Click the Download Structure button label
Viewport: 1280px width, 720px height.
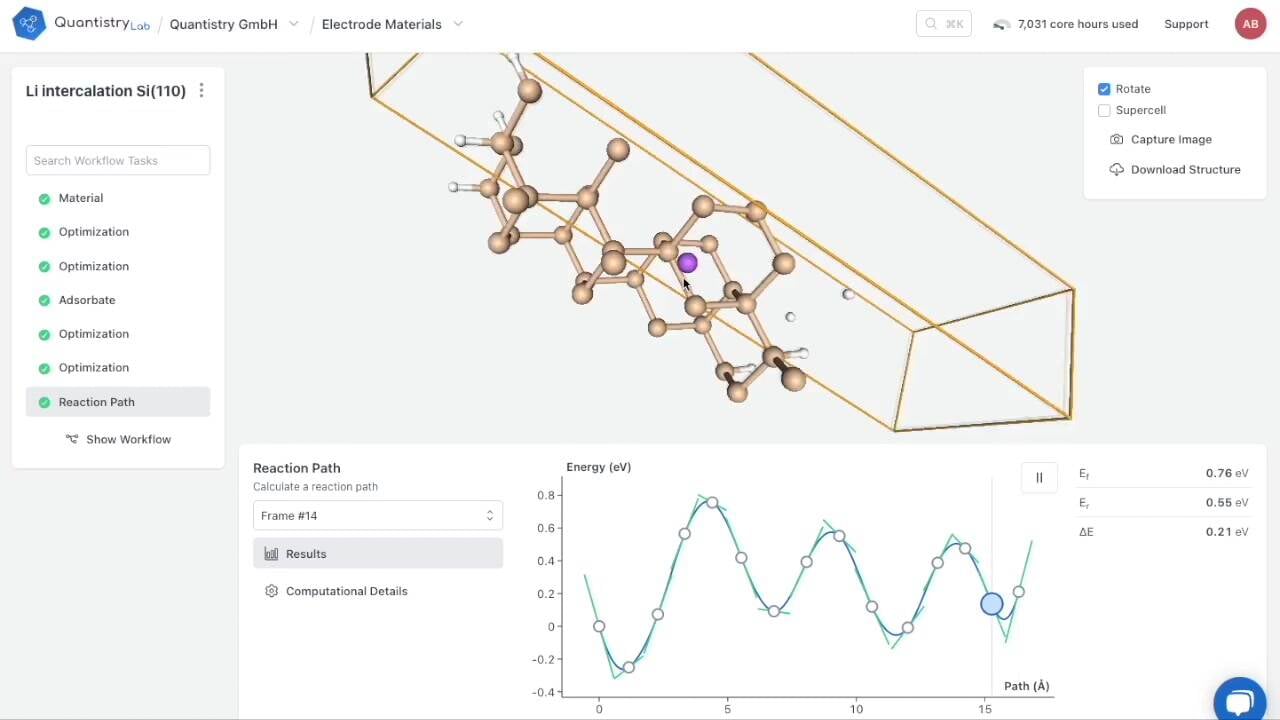point(1185,170)
